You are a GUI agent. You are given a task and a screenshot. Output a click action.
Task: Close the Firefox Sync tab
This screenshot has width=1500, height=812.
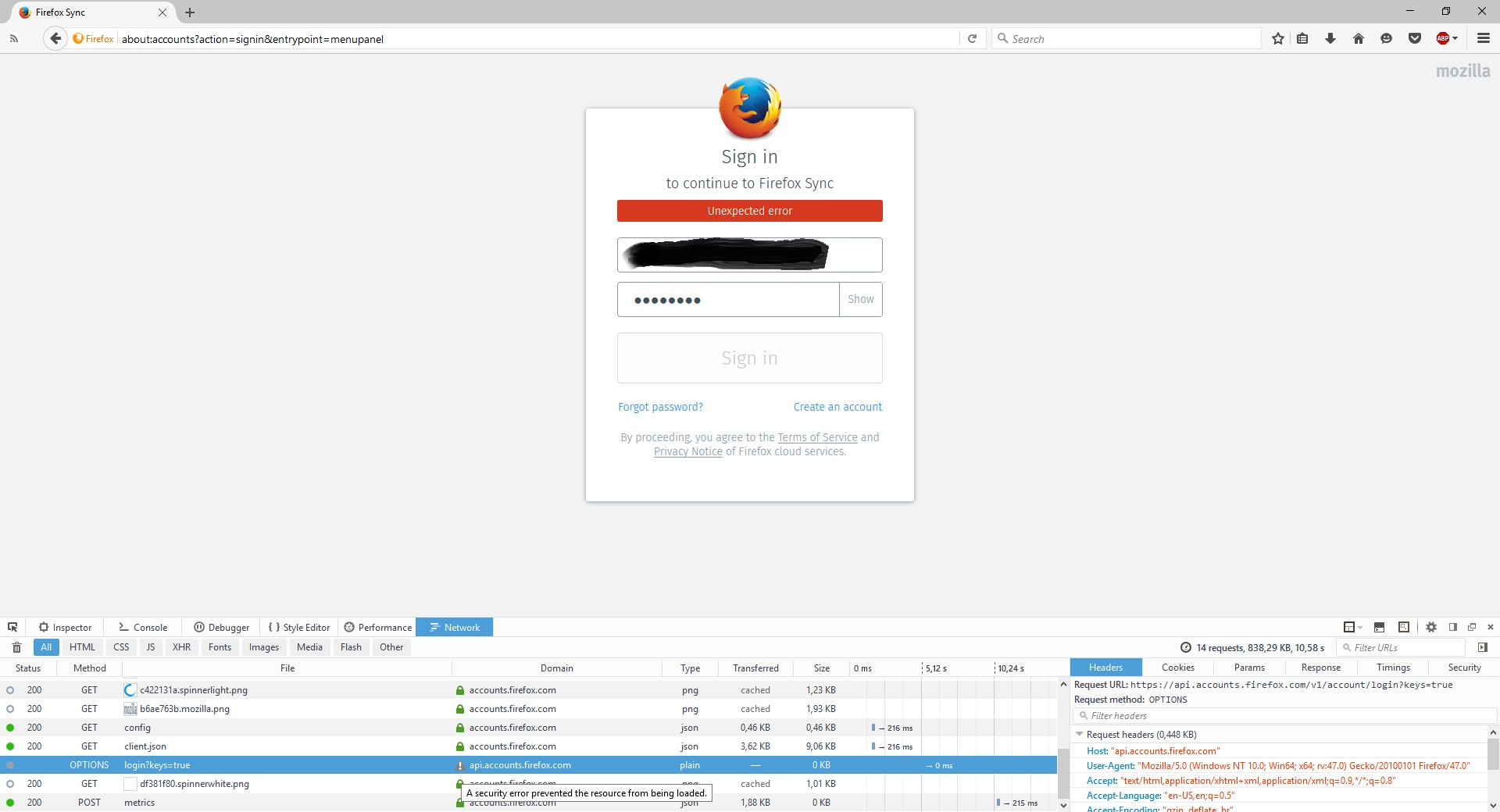(x=162, y=12)
